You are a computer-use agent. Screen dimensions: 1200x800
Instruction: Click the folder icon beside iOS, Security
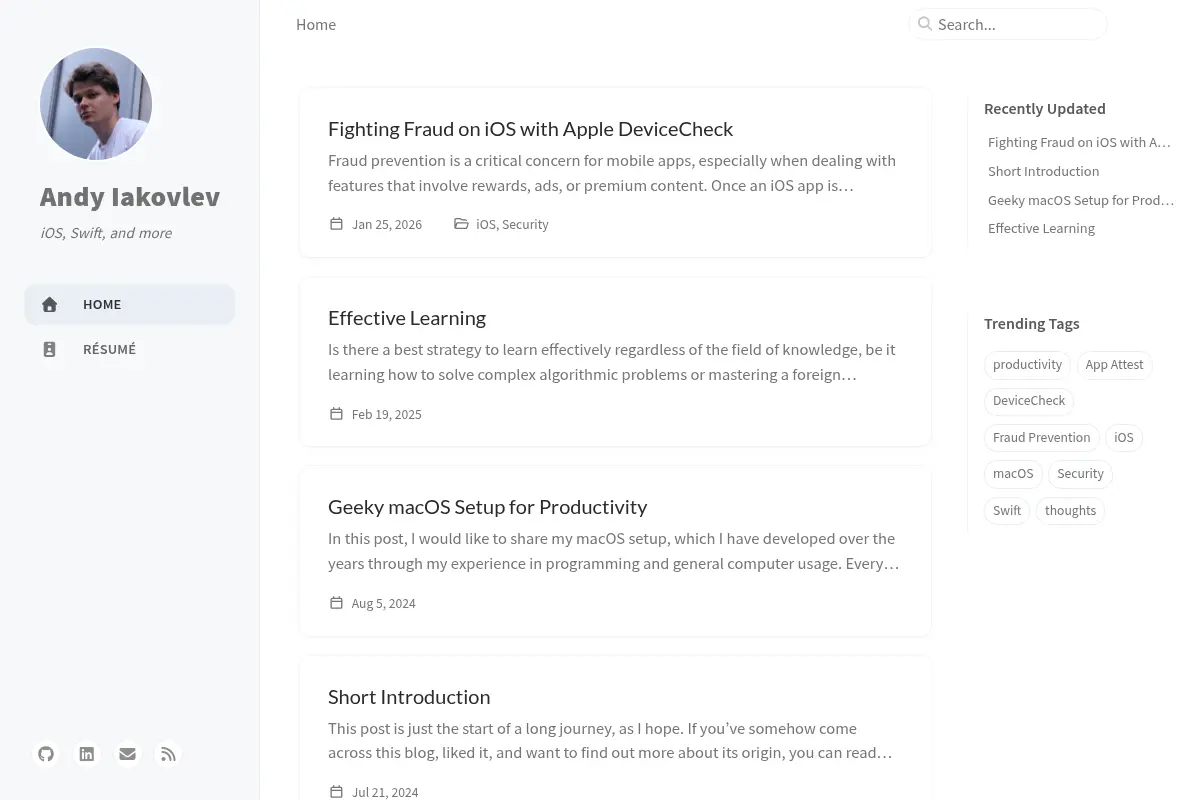[x=461, y=224]
